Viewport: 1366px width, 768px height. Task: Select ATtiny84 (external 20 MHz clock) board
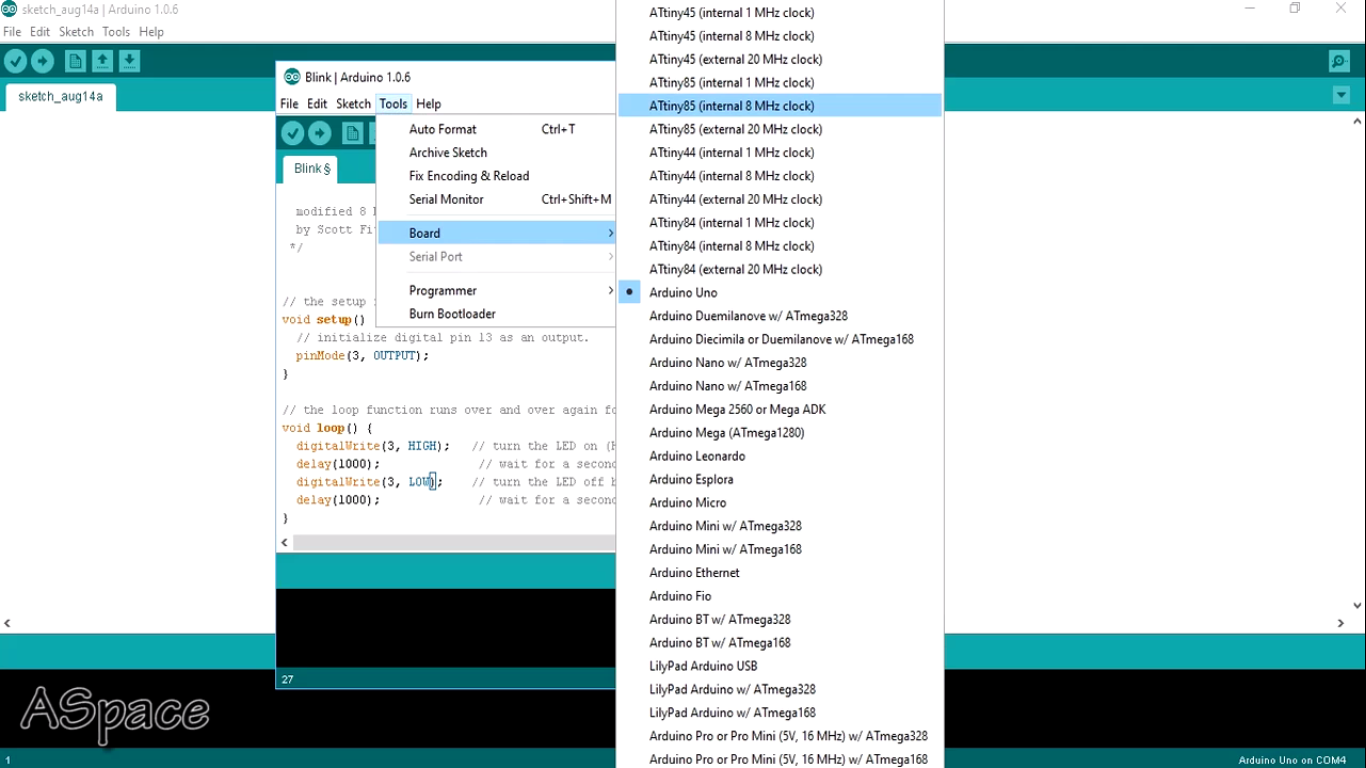pyautogui.click(x=780, y=269)
